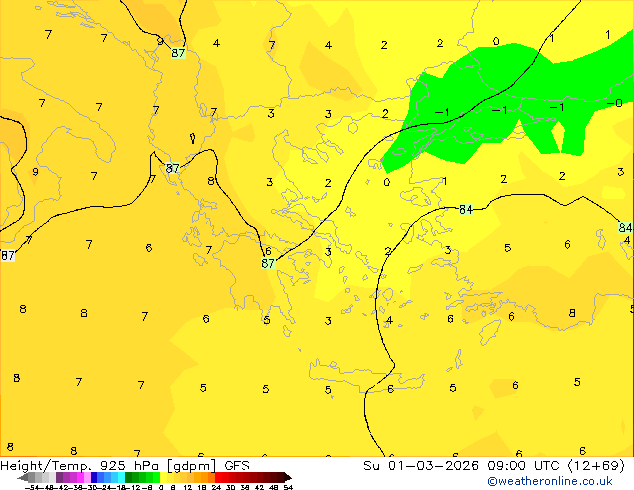Pick the bright red swatch above the 24 label
This screenshot has height=490, width=634.
218,477
